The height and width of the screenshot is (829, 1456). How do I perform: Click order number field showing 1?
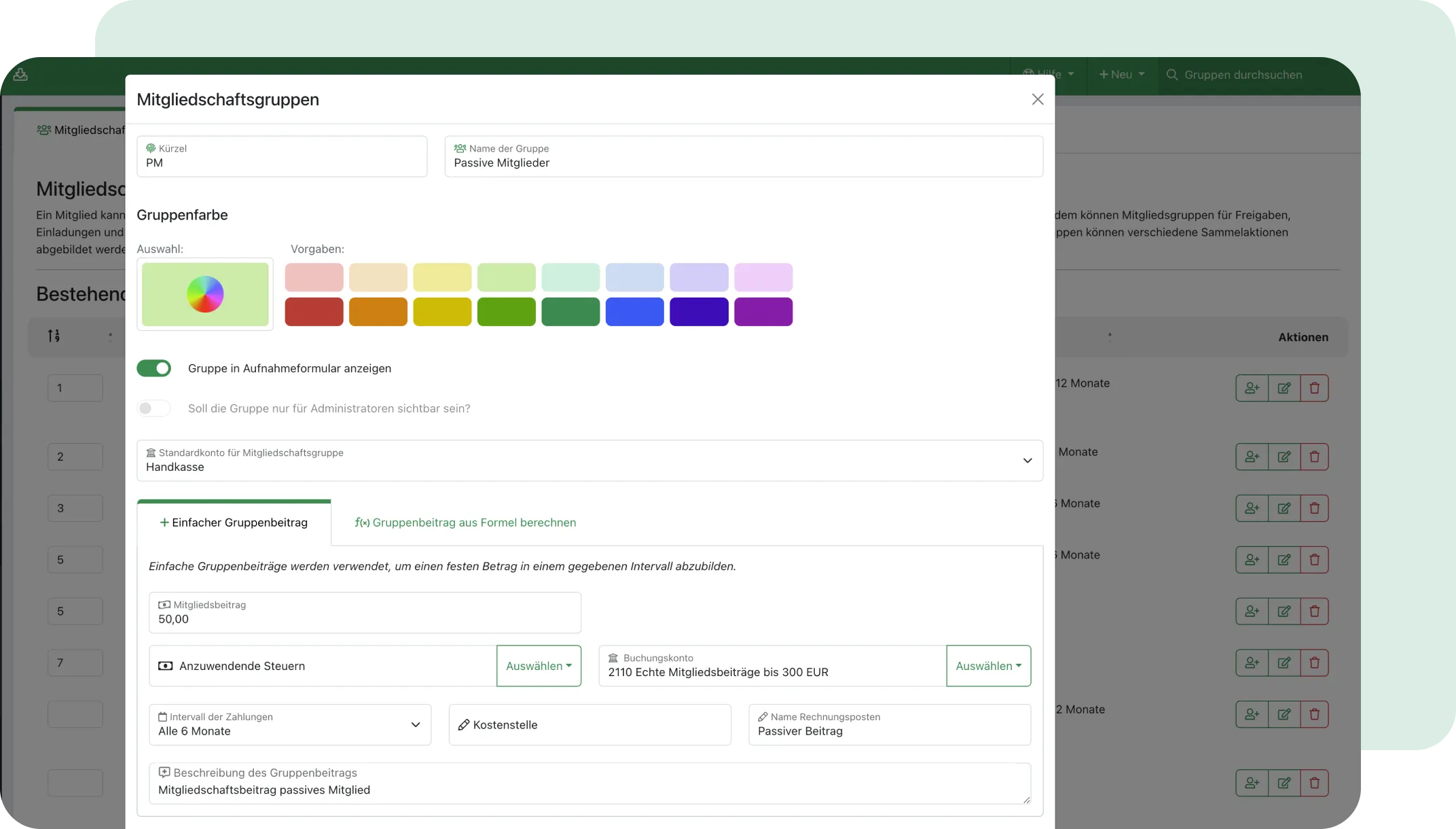[75, 388]
